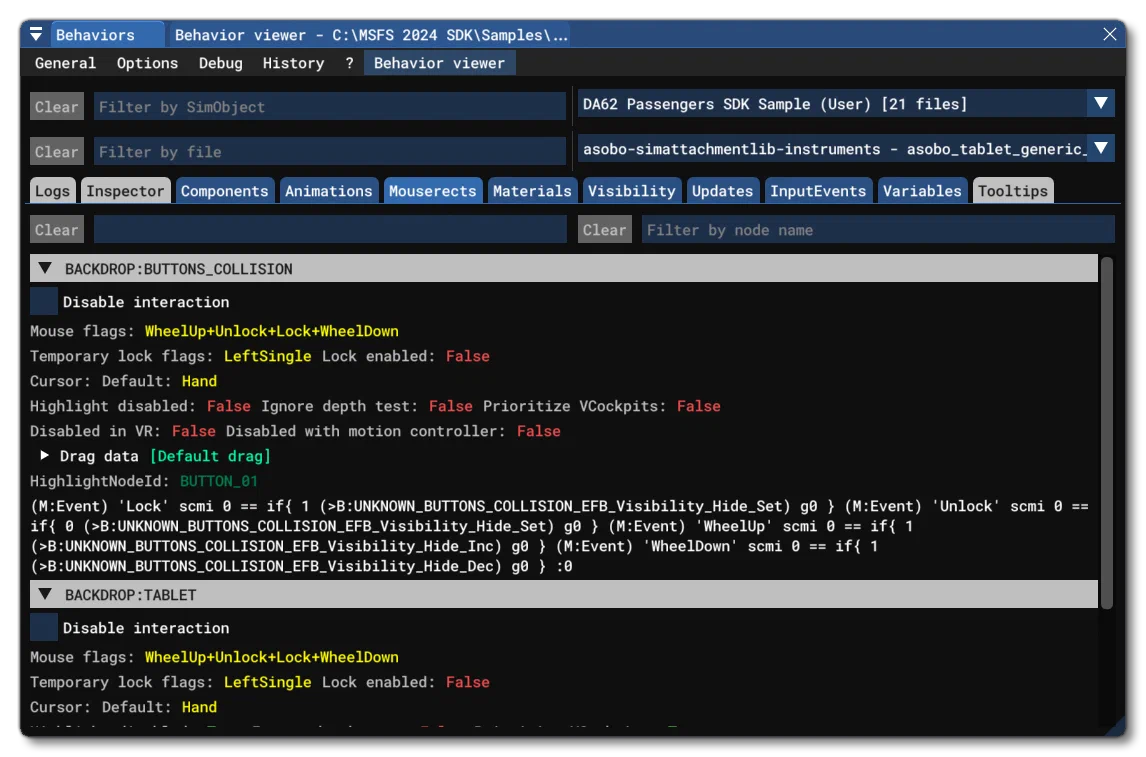Open the question mark help menu
1146x757 pixels.
coord(349,64)
